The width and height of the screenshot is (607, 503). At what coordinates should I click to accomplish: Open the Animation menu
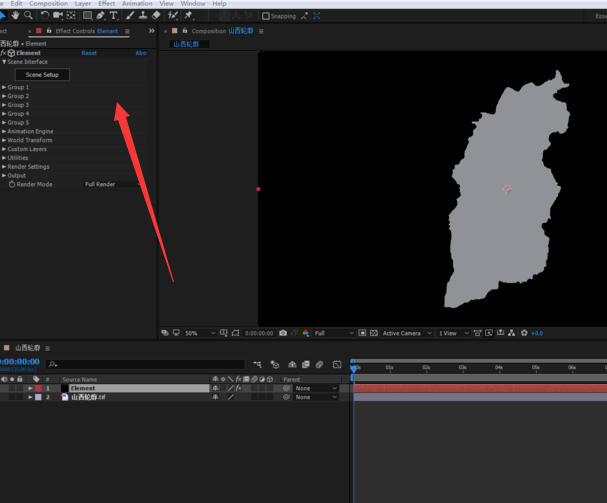(137, 3)
